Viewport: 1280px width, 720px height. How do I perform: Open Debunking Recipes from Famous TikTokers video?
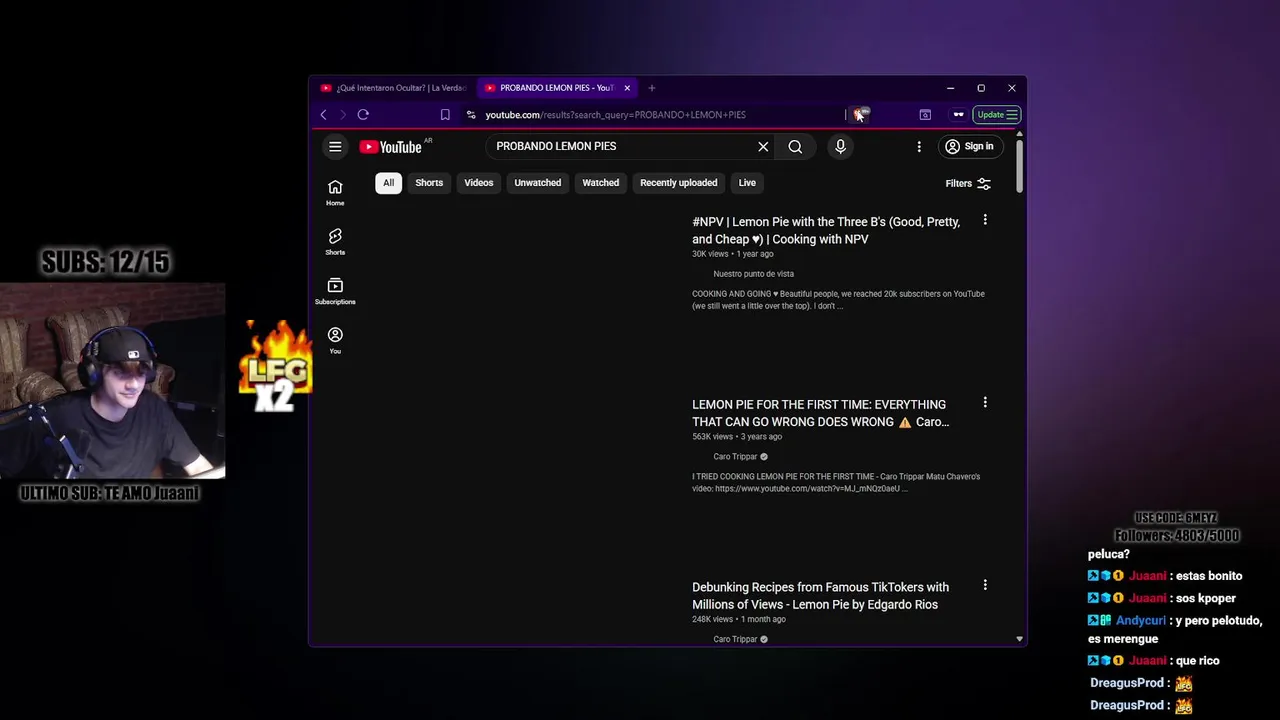(820, 596)
